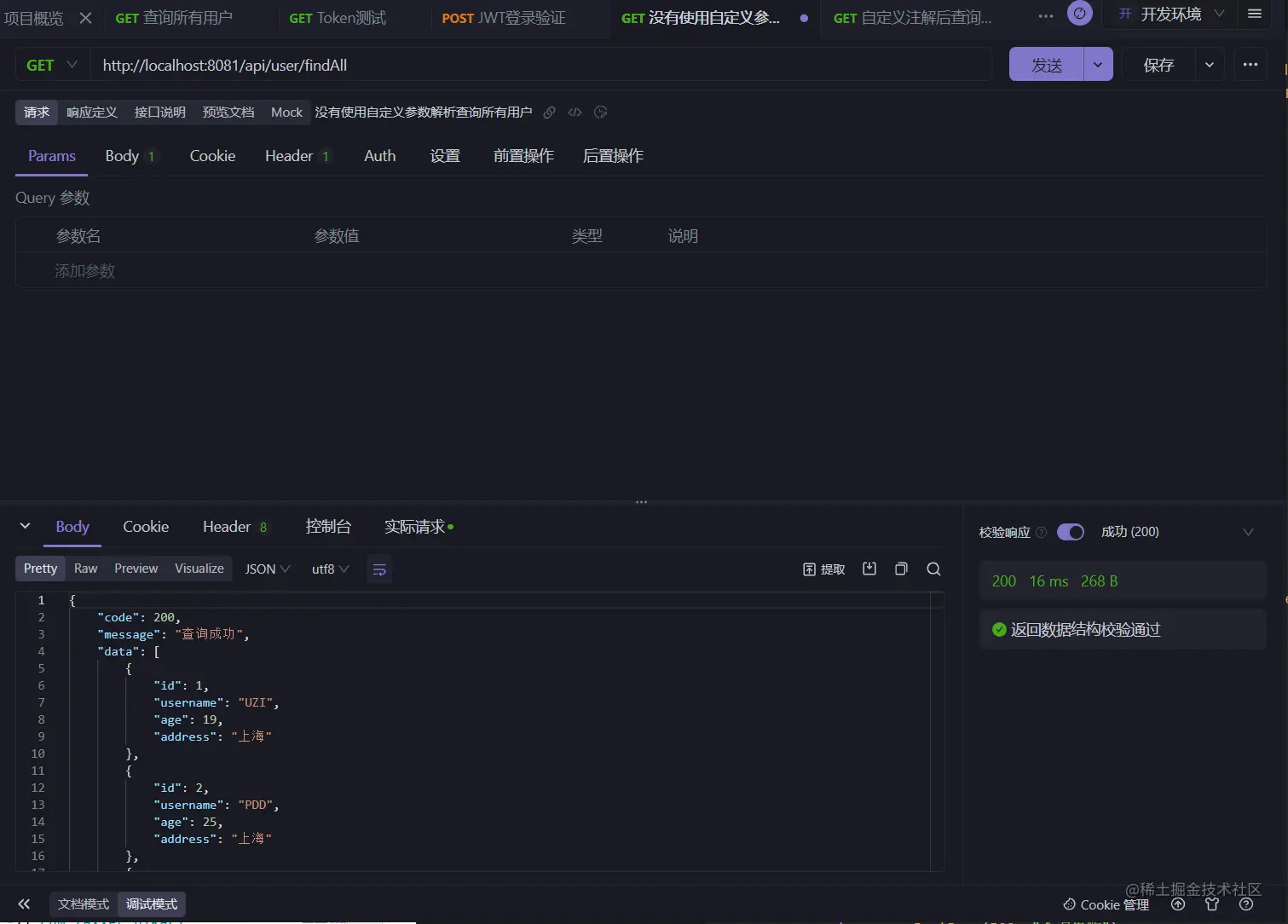Screen dimensions: 1288x924
Task: Click the request URL input field
Action: point(542,65)
